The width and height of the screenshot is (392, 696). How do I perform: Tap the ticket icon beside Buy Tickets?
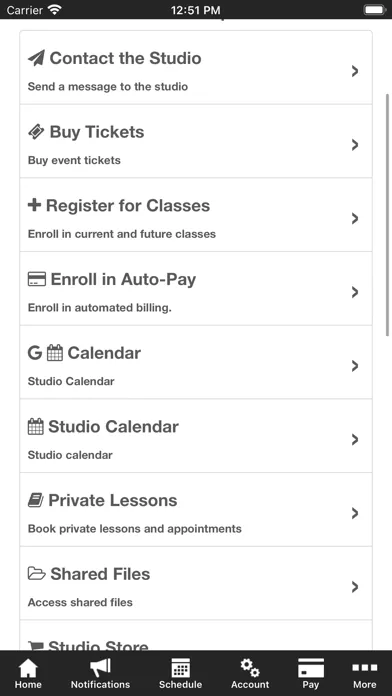[x=36, y=132]
